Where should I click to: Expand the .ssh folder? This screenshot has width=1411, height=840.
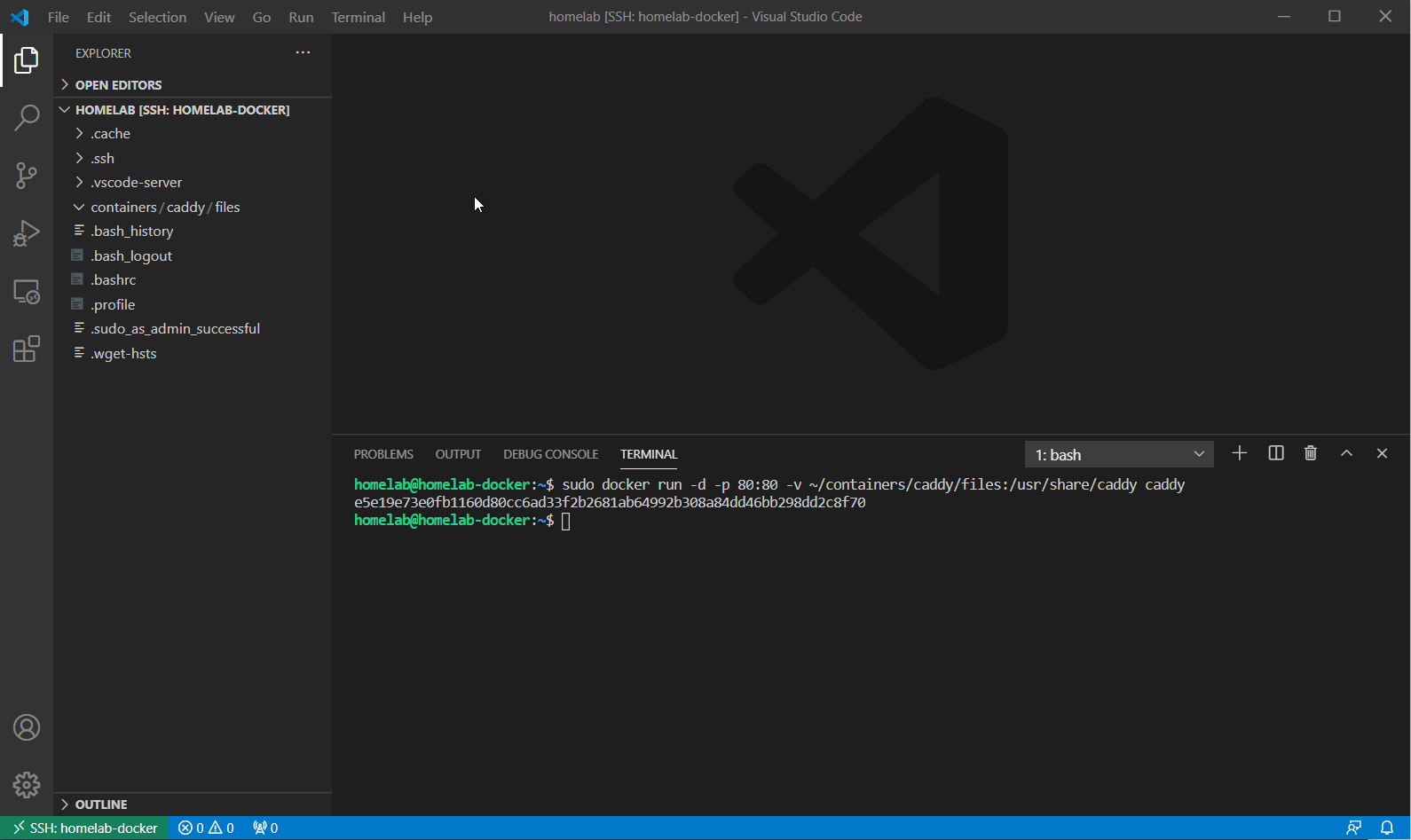pyautogui.click(x=193, y=158)
